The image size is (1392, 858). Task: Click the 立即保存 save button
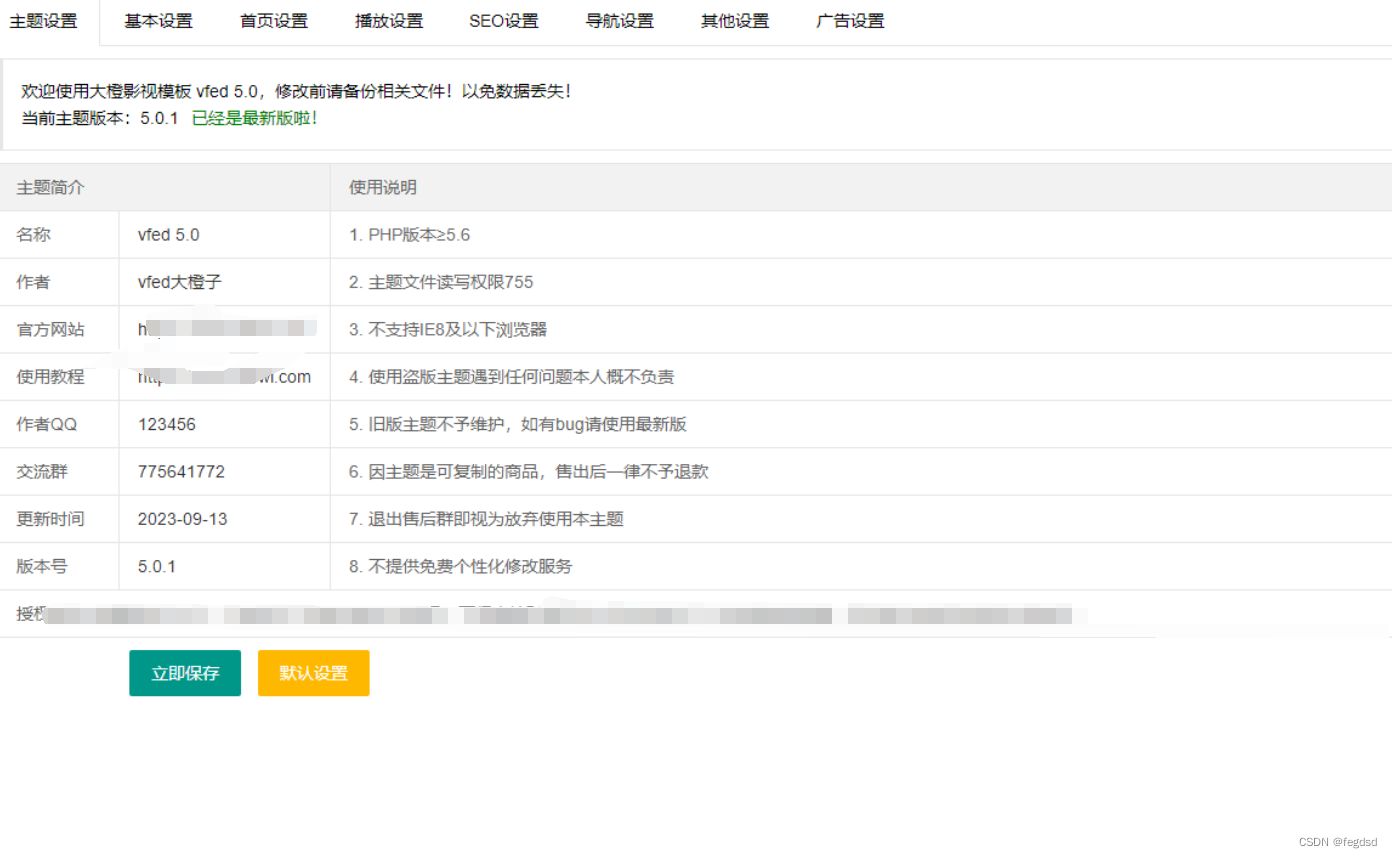pos(184,672)
